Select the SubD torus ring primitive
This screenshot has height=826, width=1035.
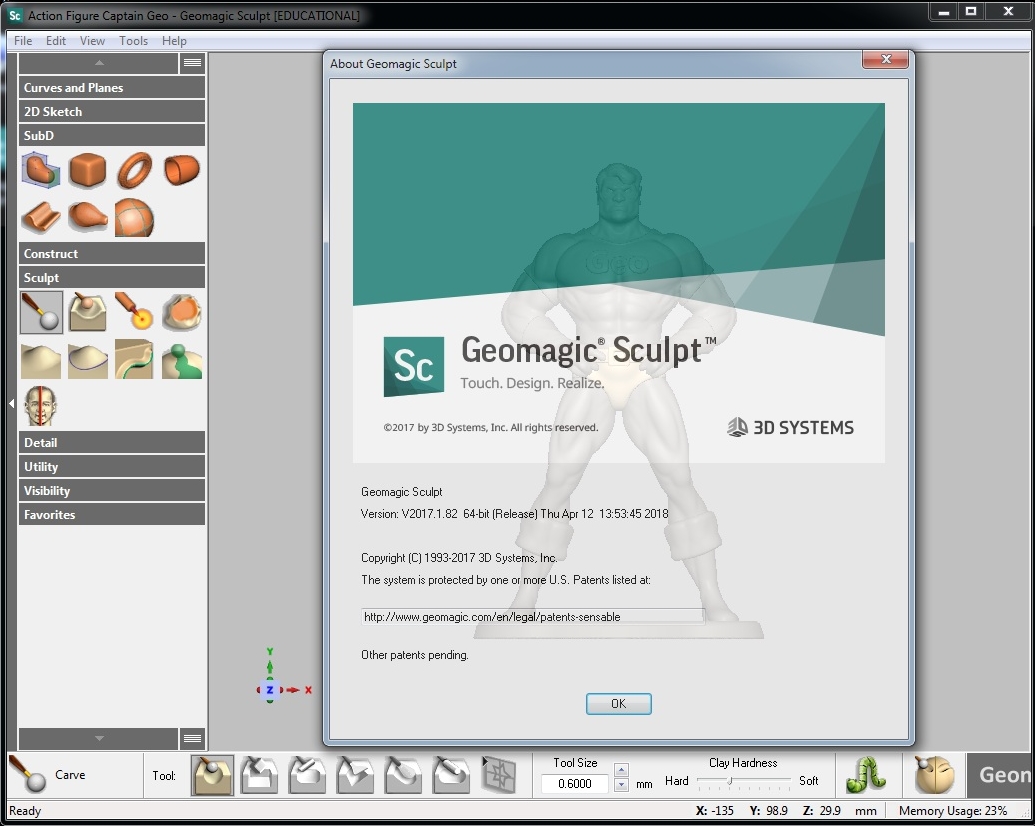135,170
